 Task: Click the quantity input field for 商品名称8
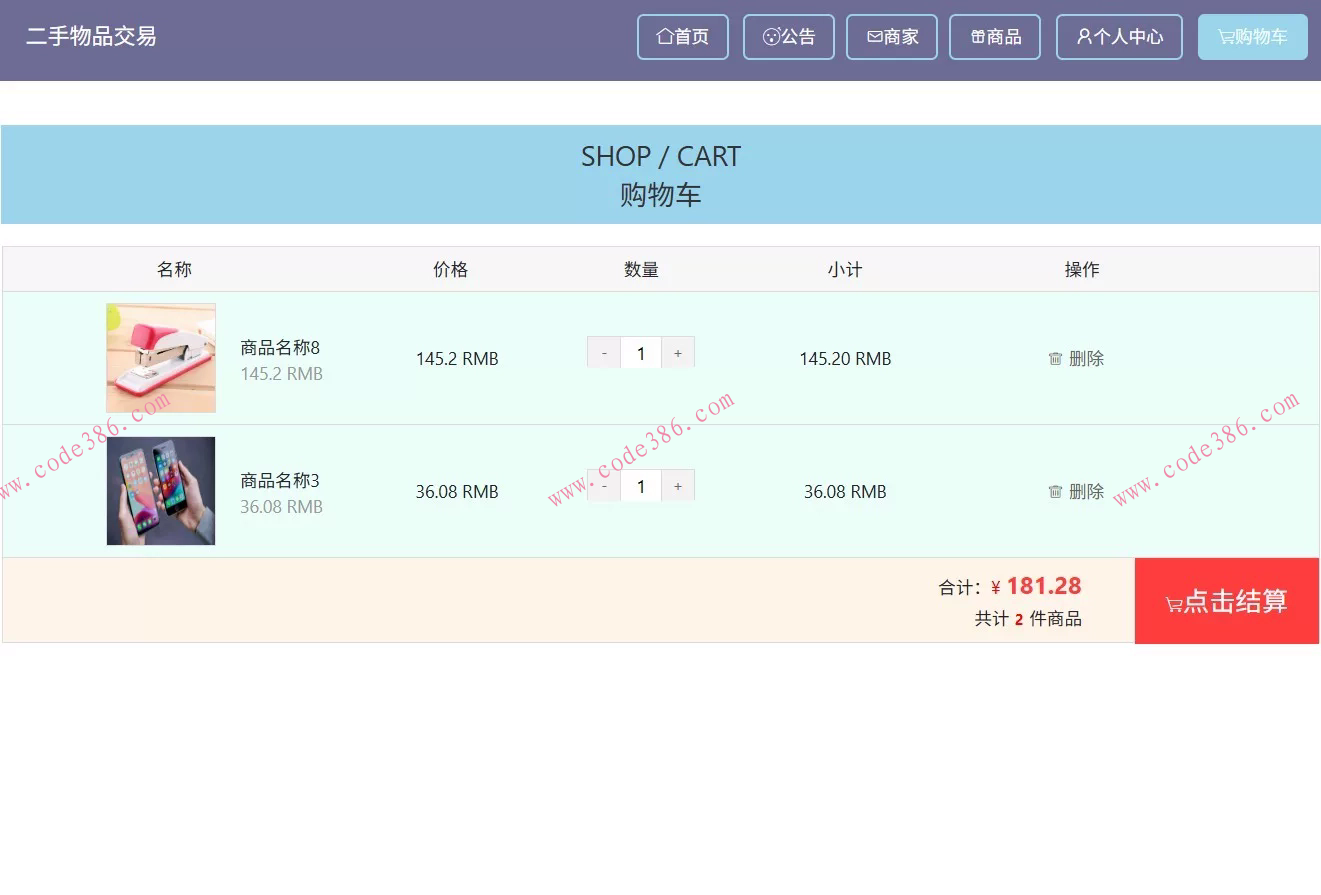(x=641, y=352)
